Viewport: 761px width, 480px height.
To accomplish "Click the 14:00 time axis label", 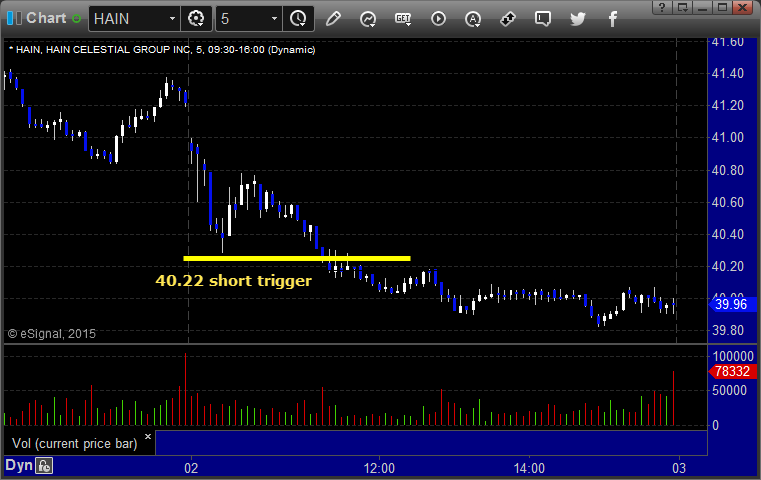I will (x=529, y=468).
